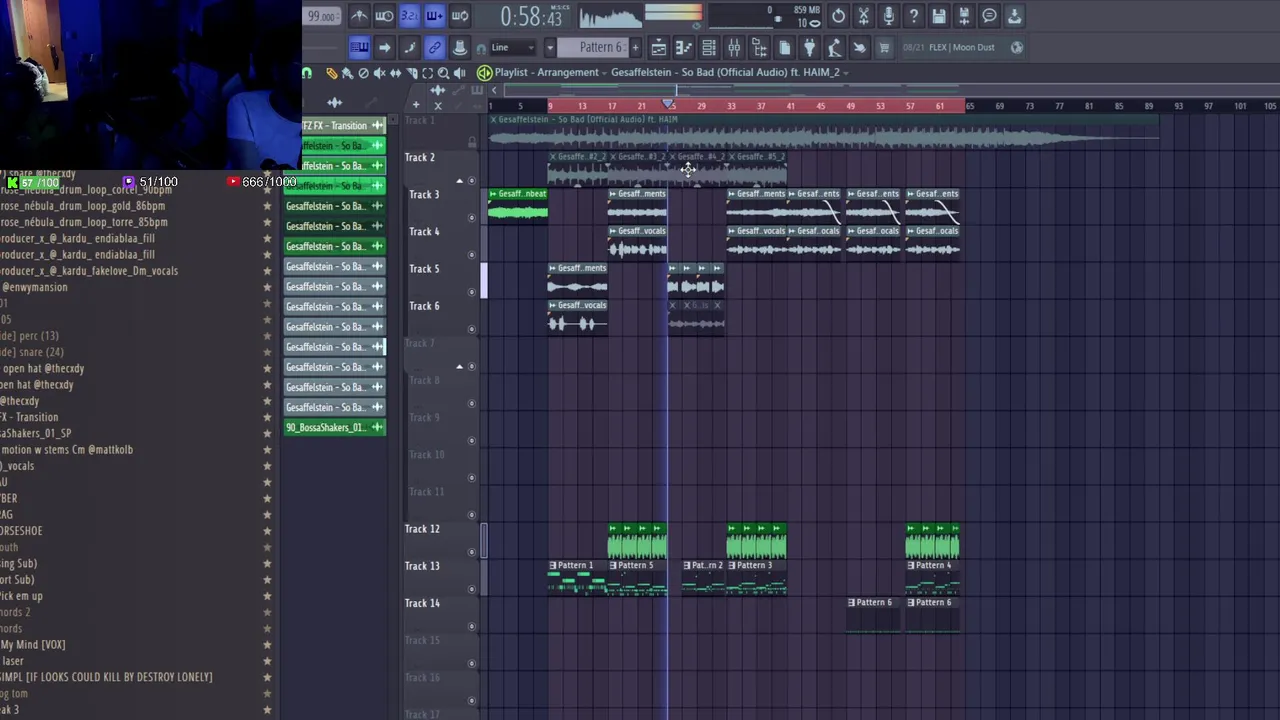Mute Track 3 with its toggle
1280x720 pixels.
point(472,217)
